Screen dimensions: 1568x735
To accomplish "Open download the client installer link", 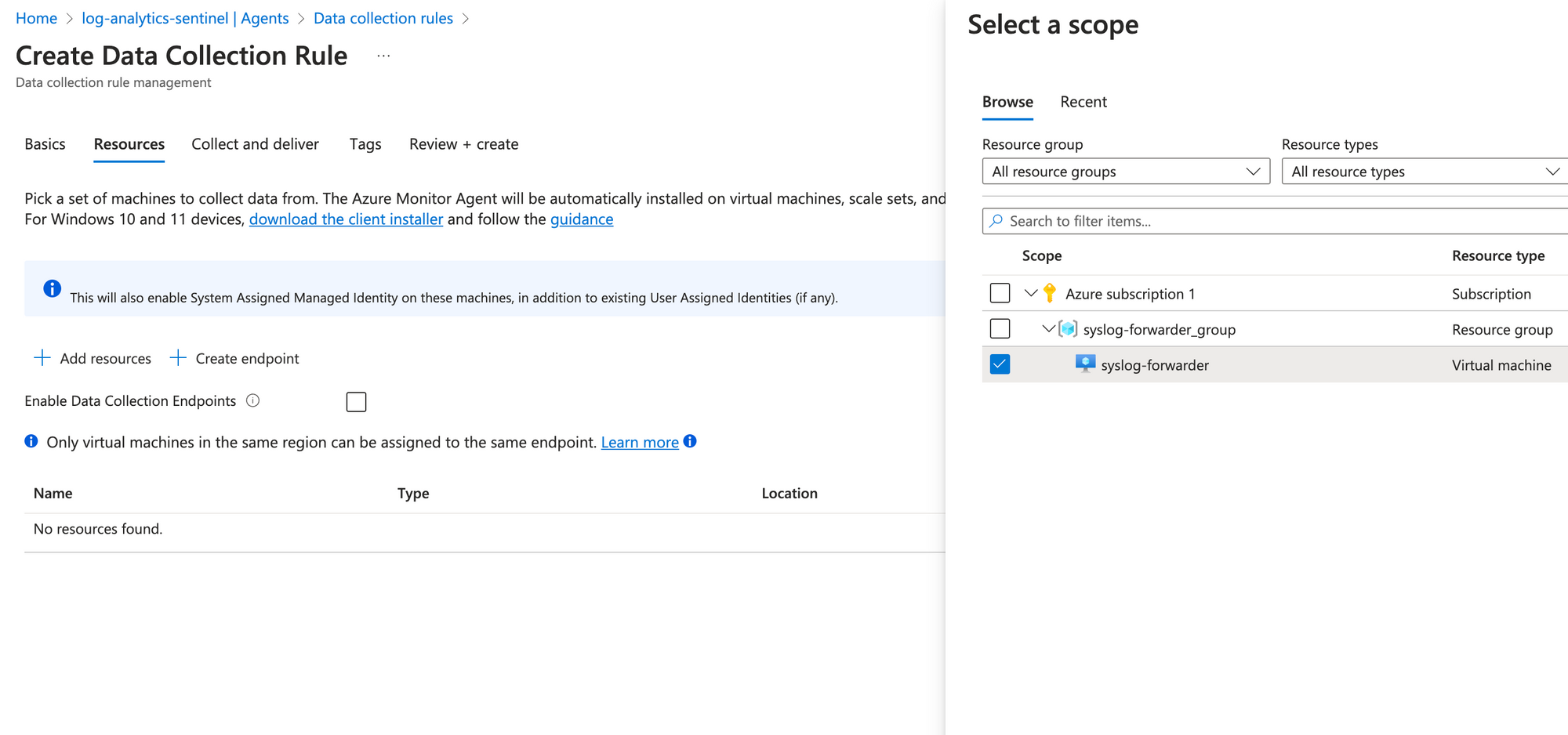I will tap(346, 219).
